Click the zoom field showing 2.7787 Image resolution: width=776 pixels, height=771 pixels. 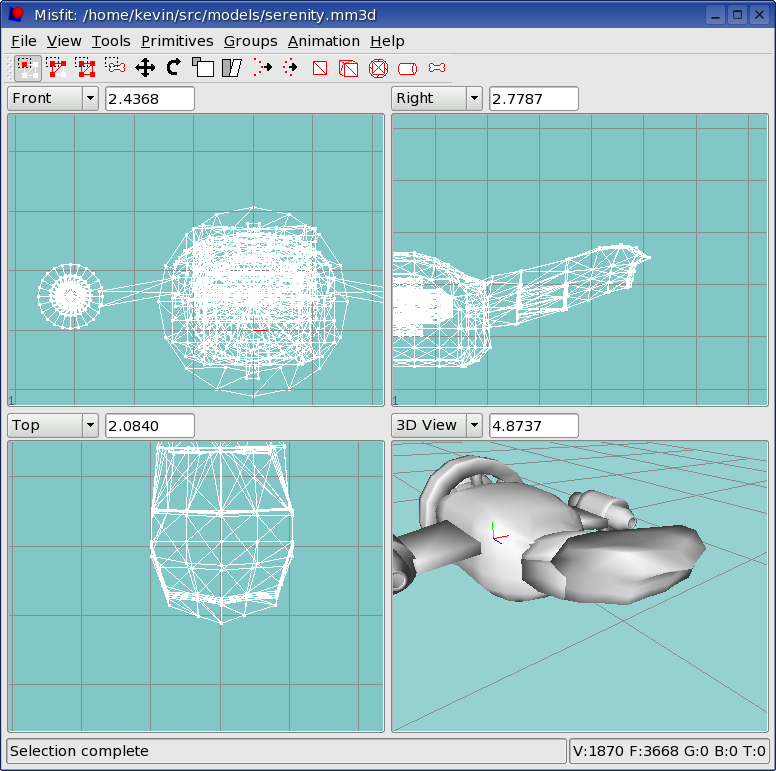(x=534, y=98)
